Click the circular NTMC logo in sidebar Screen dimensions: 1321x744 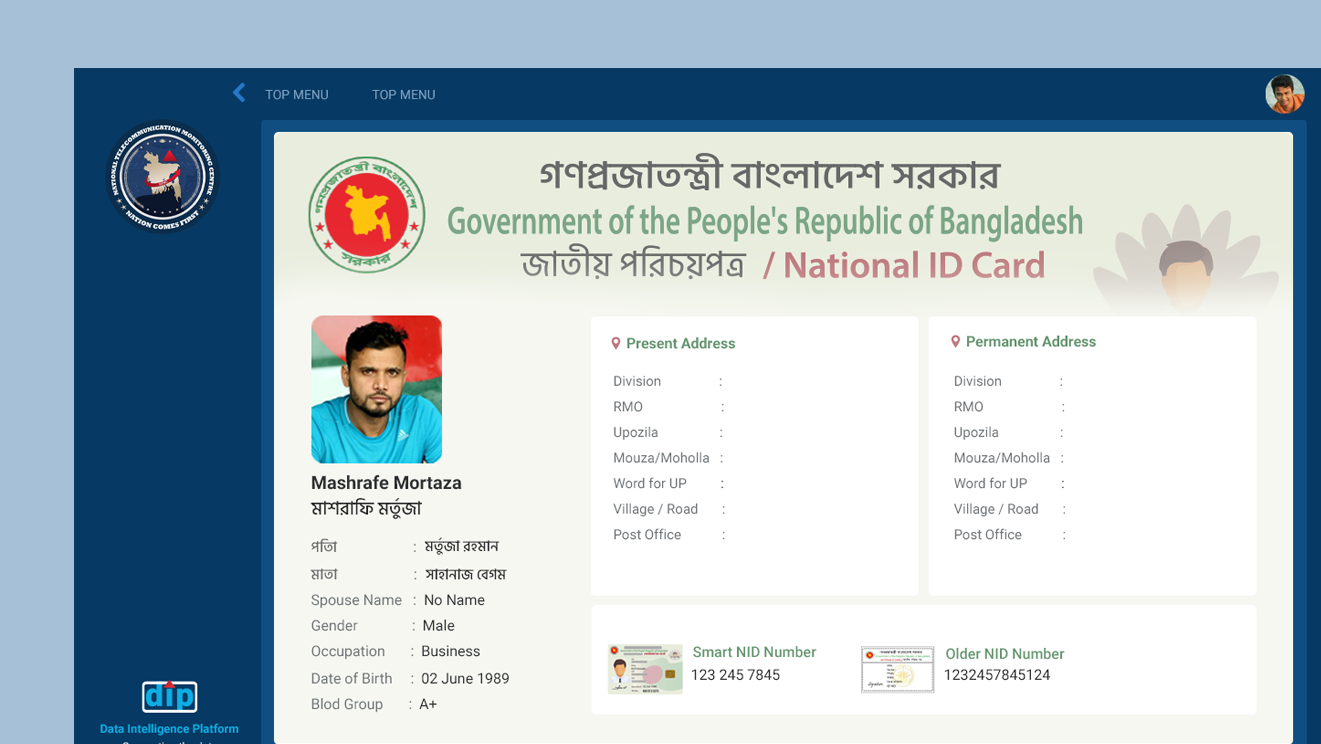point(162,178)
